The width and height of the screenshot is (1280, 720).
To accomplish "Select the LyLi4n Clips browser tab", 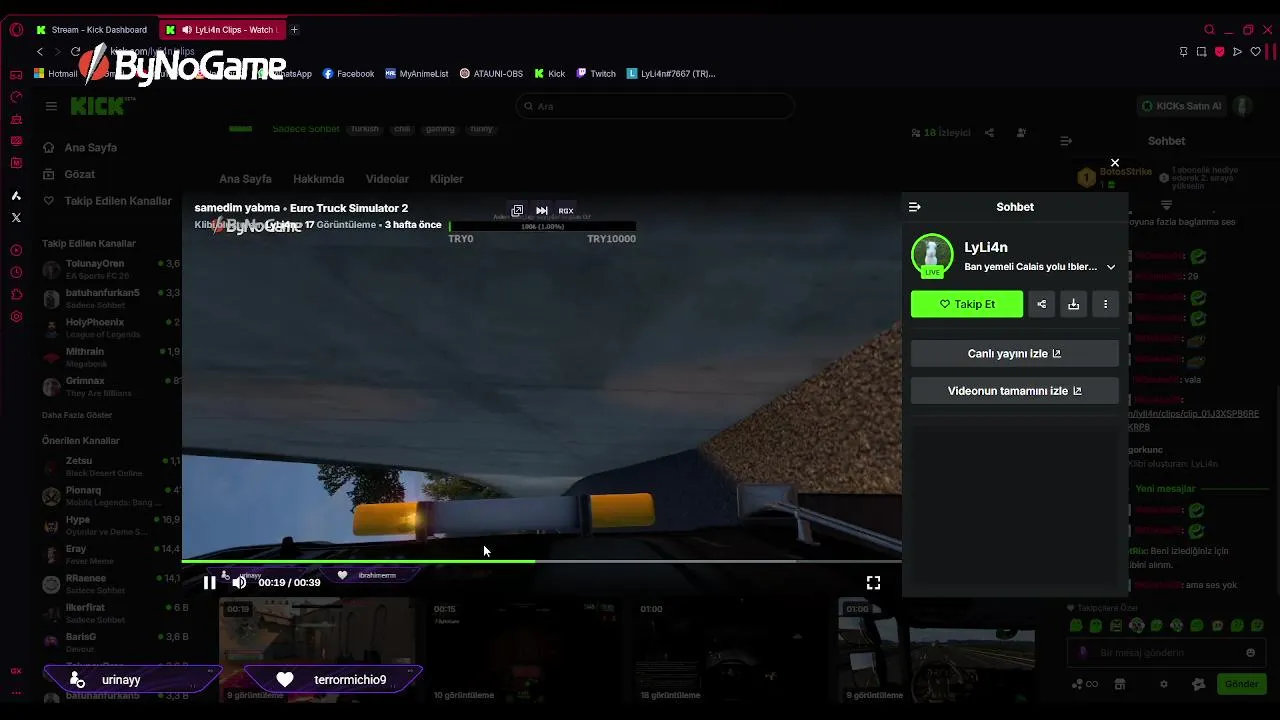I will 222,30.
